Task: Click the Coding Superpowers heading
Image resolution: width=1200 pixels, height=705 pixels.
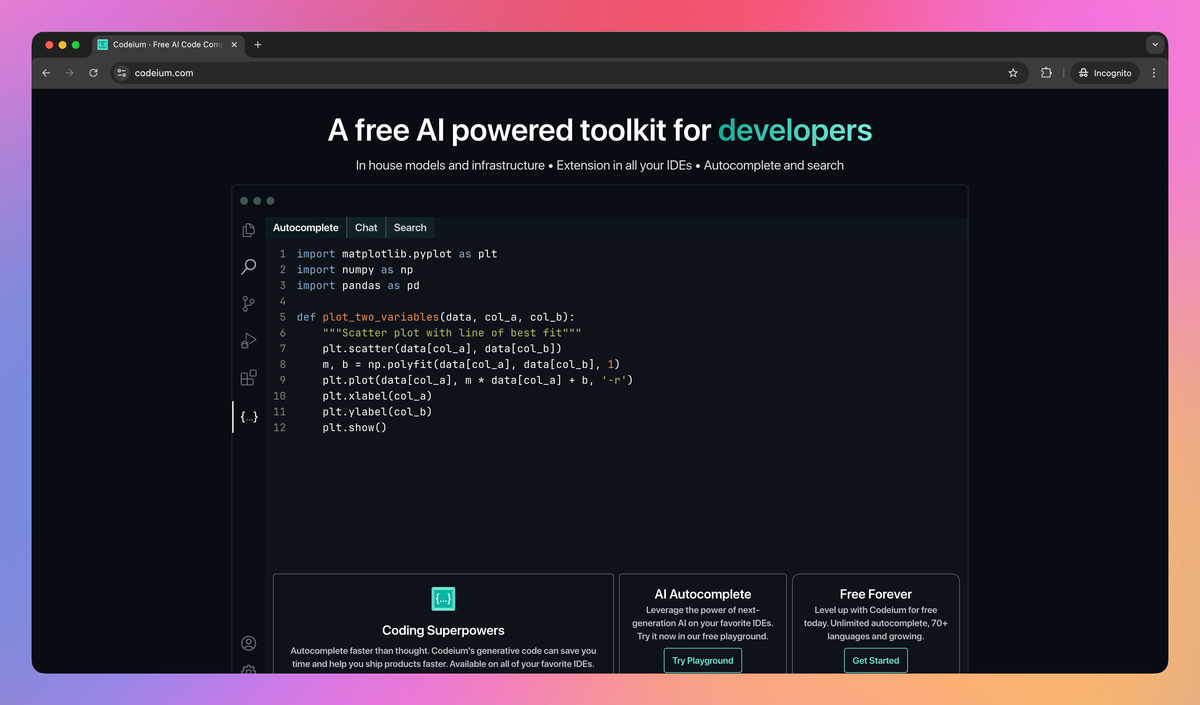Action: [x=443, y=631]
